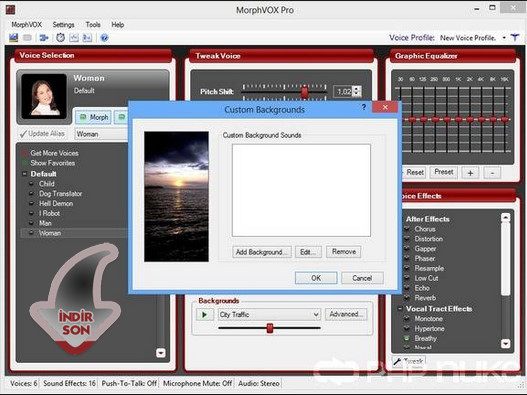Click the red Get More Voices icon

coord(24,153)
